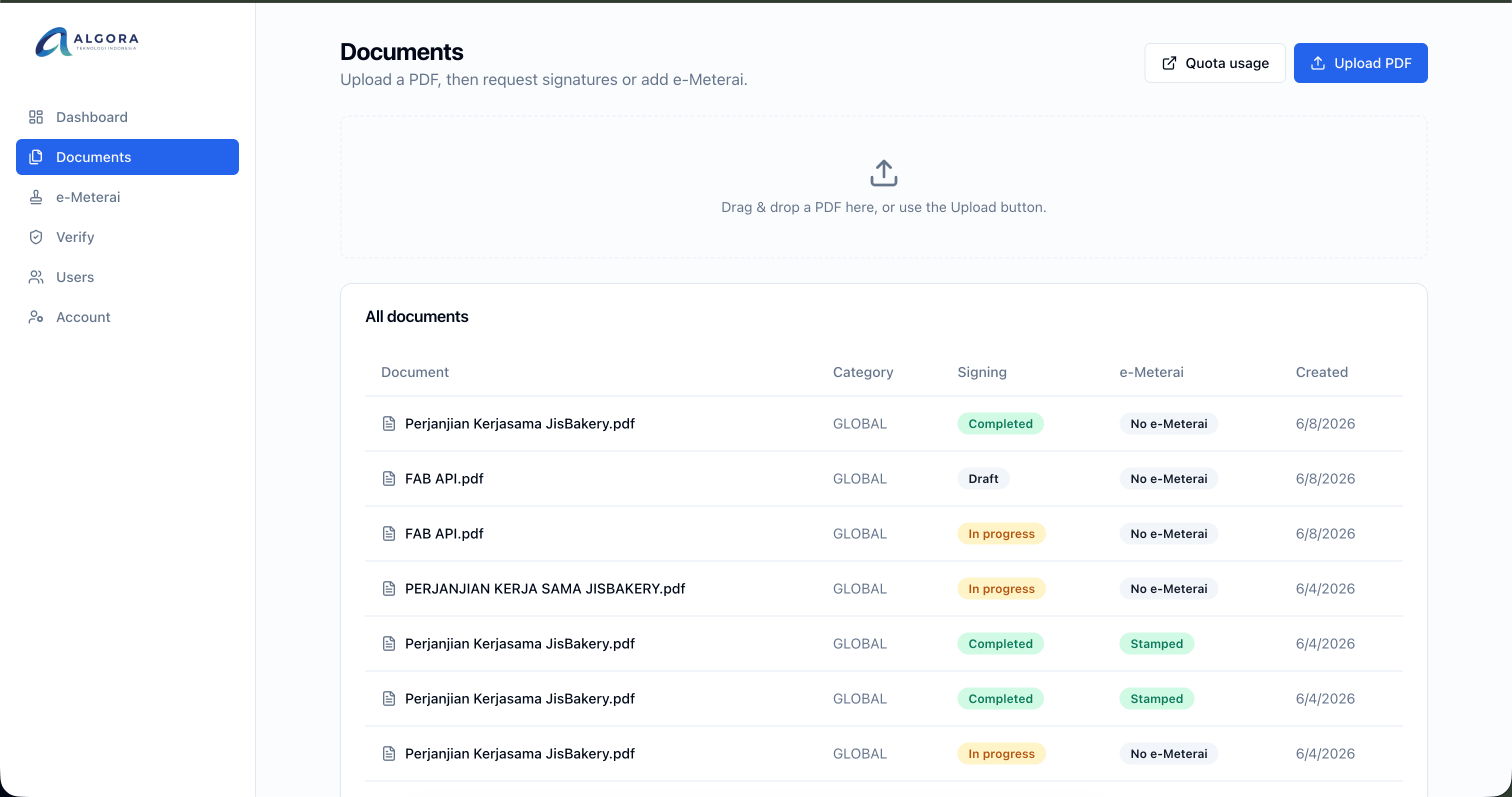Click the Category column header
Viewport: 1512px width, 797px height.
tap(863, 371)
